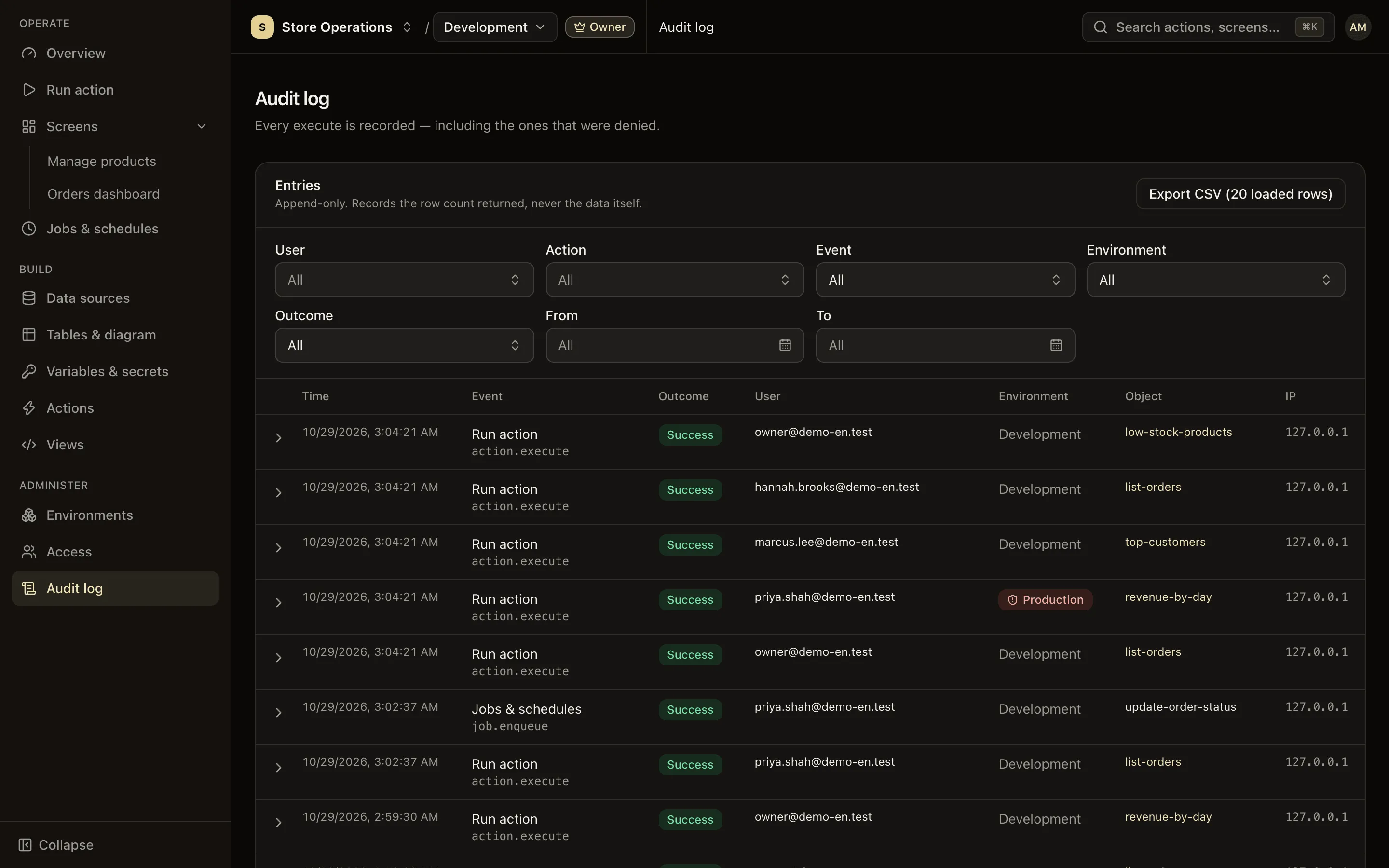The height and width of the screenshot is (868, 1389).
Task: Click the Jobs & schedules clock icon
Action: point(29,229)
